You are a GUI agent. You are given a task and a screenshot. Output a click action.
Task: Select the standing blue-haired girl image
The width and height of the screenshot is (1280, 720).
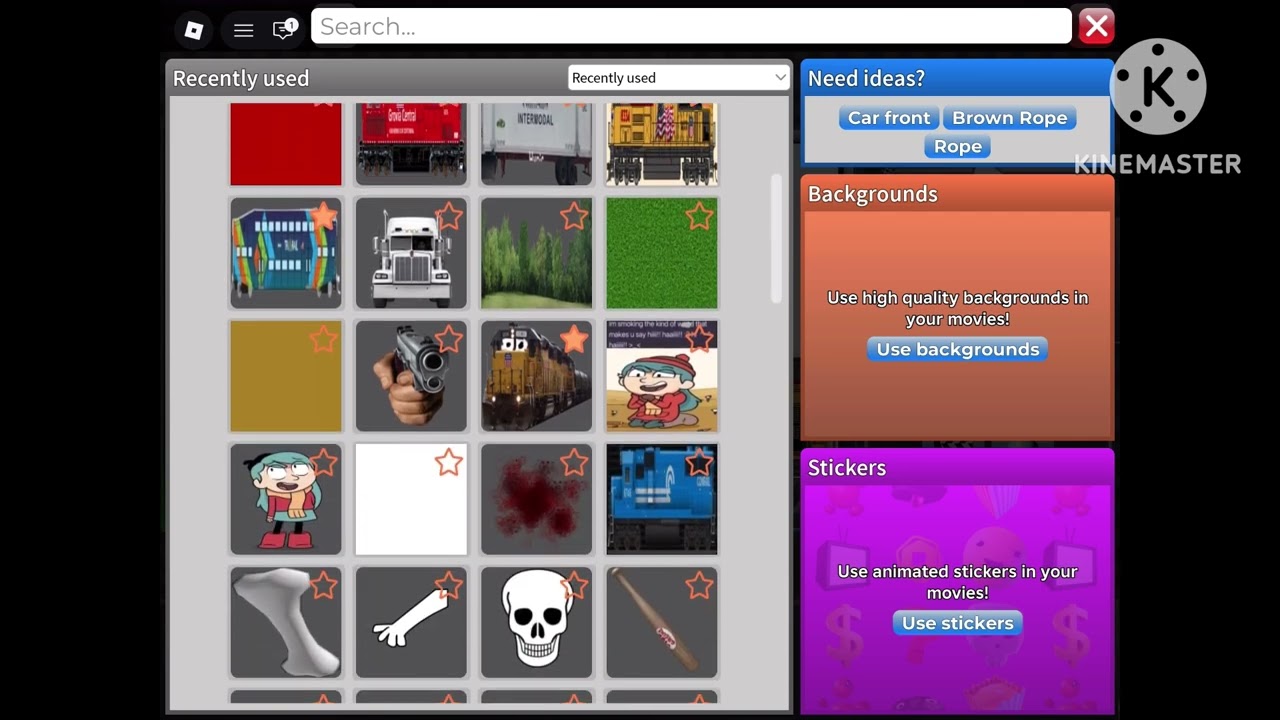point(286,499)
